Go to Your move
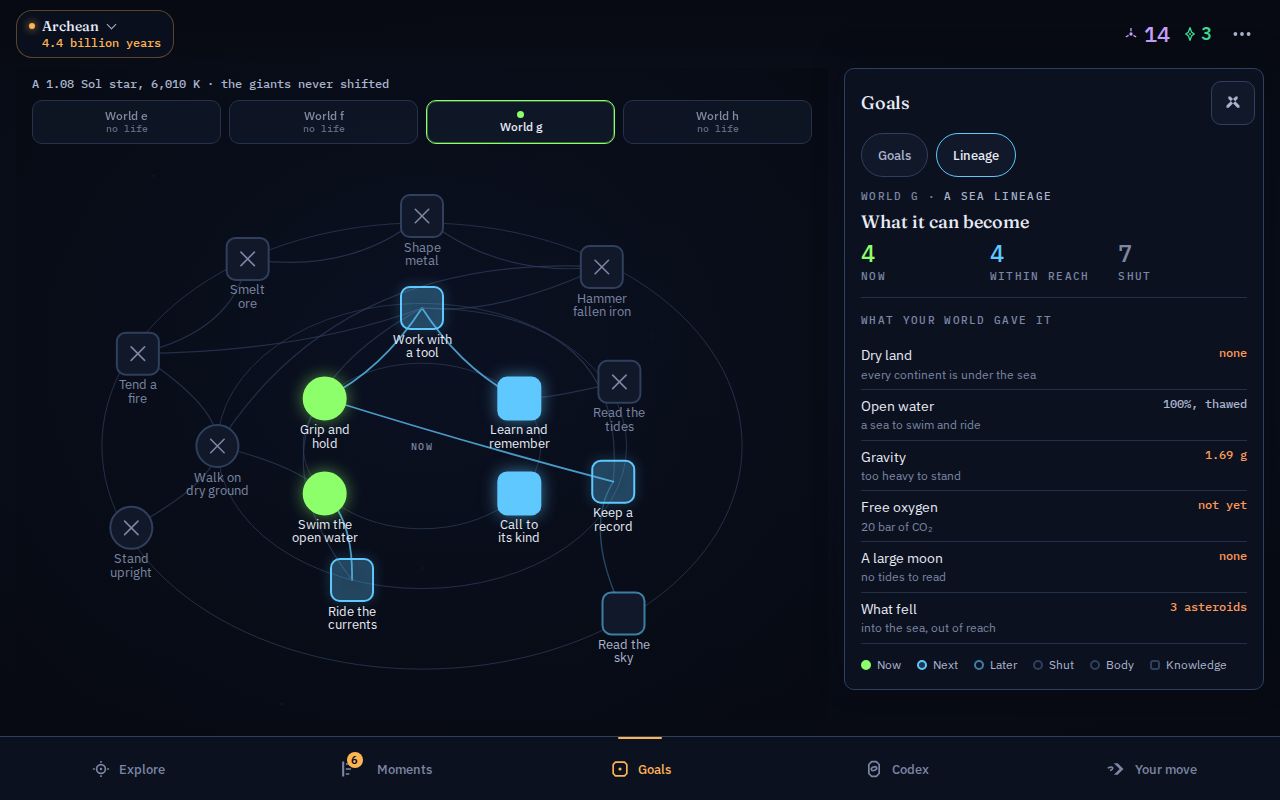 click(x=1152, y=769)
